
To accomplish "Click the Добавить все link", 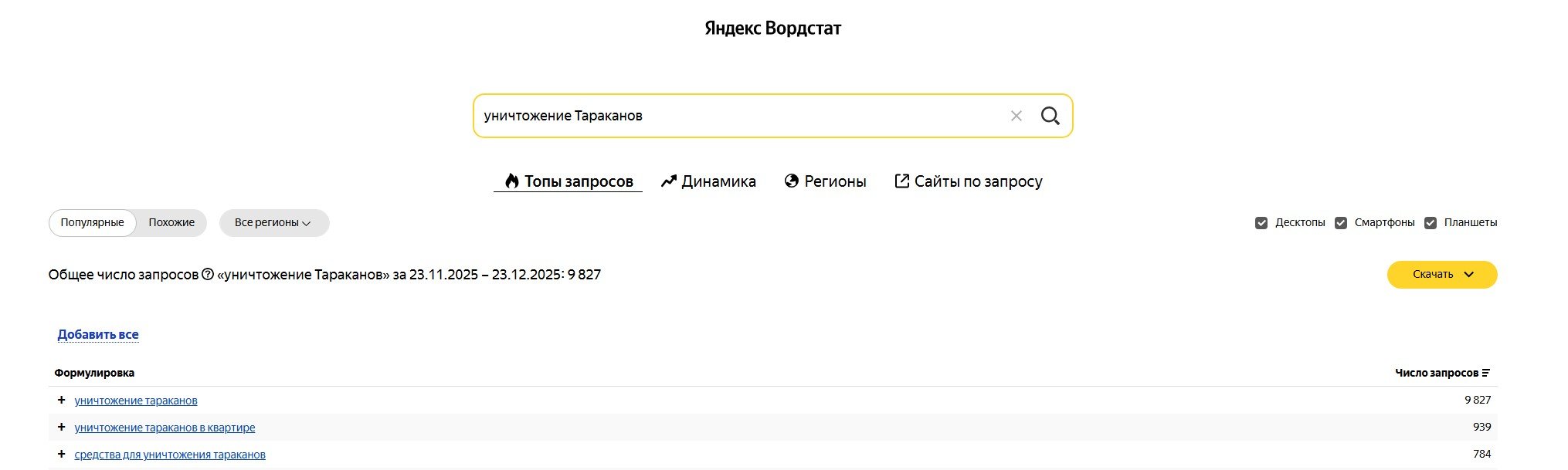I will click(x=98, y=334).
